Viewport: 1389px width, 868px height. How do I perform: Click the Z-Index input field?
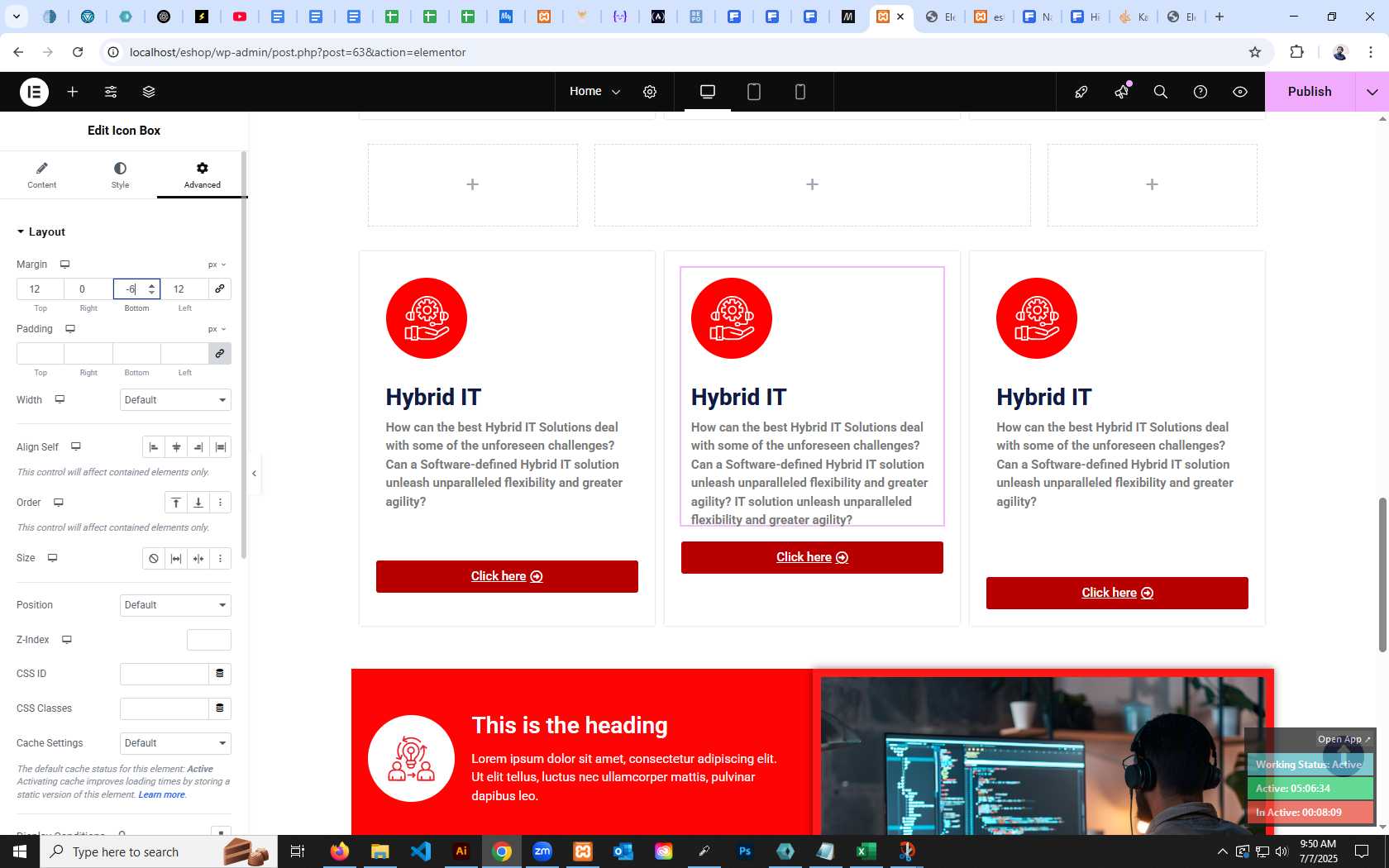coord(209,640)
